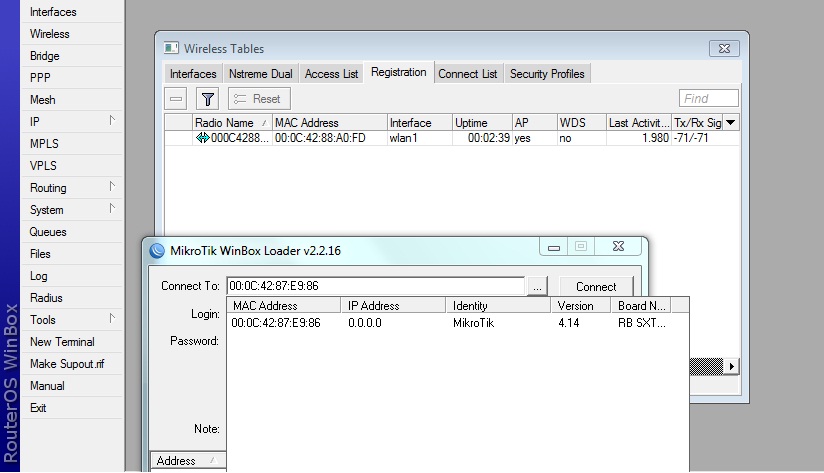Expand the Tools submenu

(112, 319)
